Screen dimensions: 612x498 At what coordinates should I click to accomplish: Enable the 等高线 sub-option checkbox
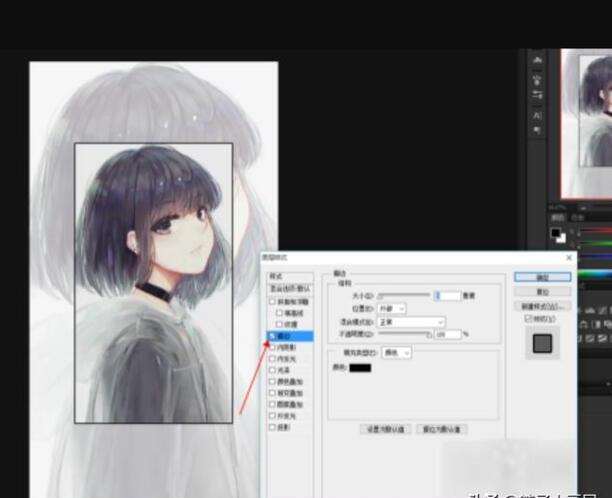pos(279,313)
